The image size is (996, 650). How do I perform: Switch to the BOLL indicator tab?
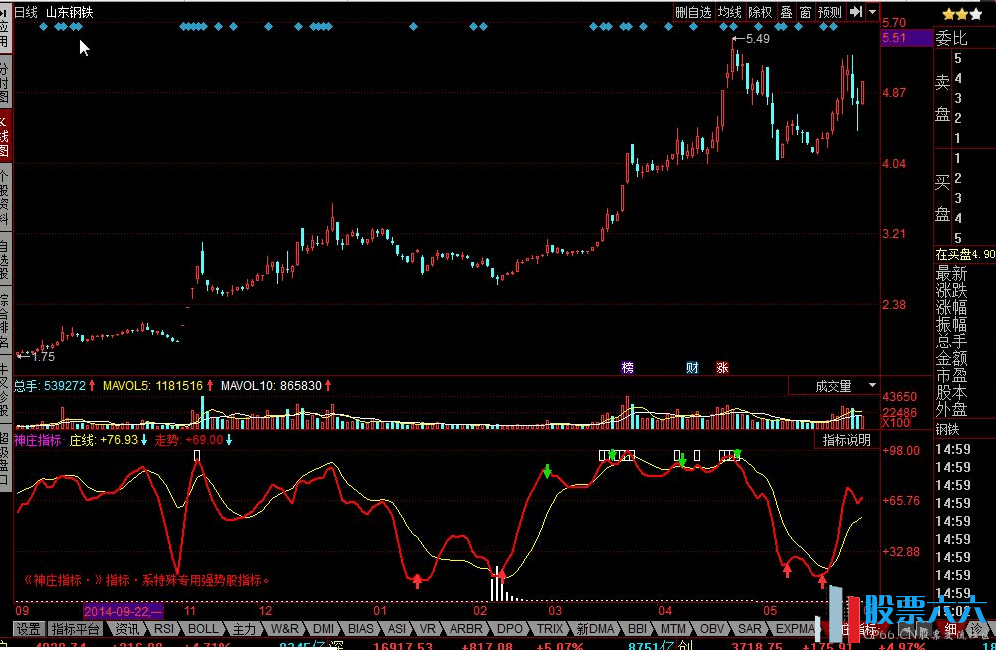pyautogui.click(x=203, y=629)
